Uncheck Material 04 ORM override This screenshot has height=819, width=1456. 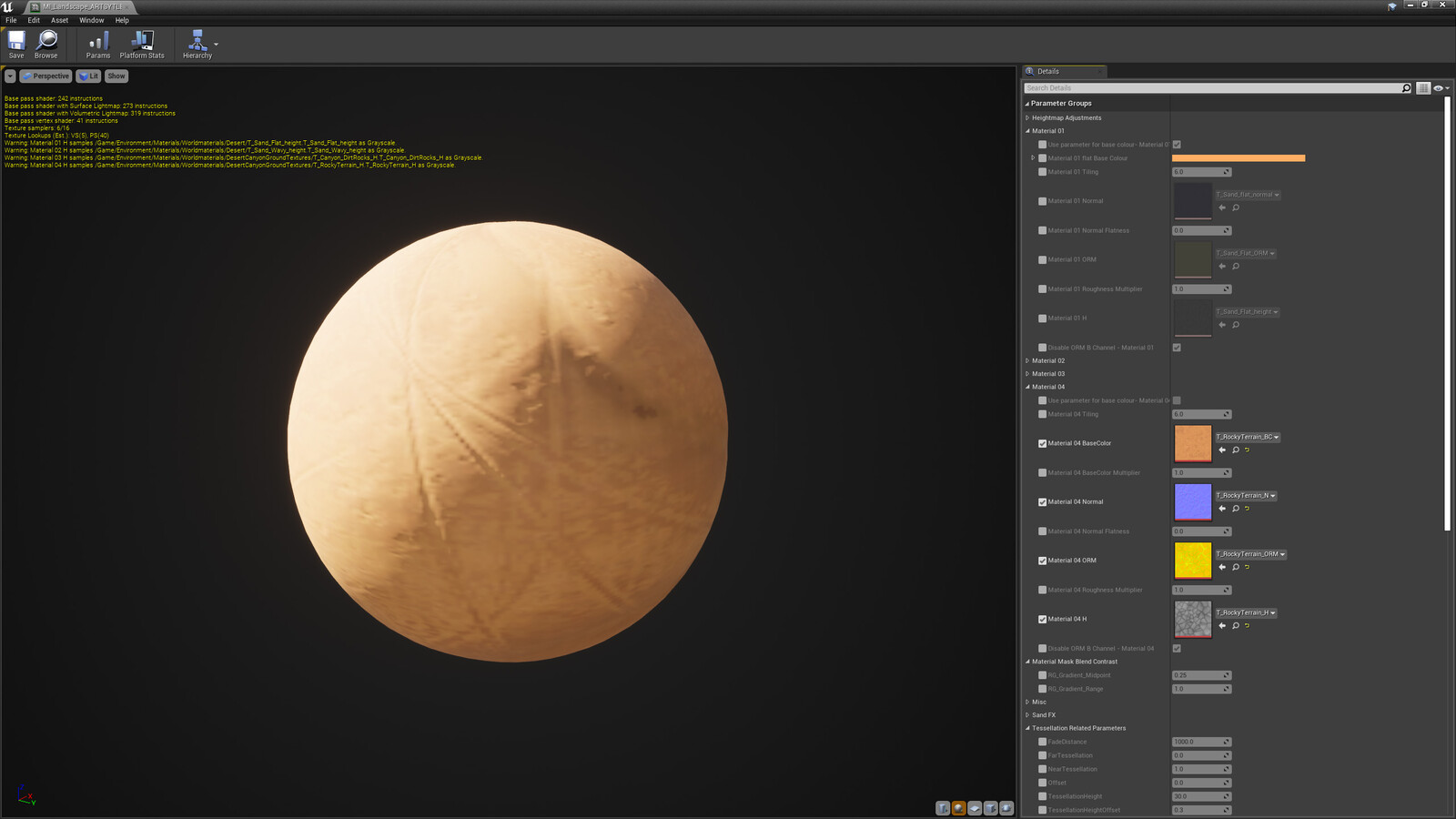pos(1042,561)
